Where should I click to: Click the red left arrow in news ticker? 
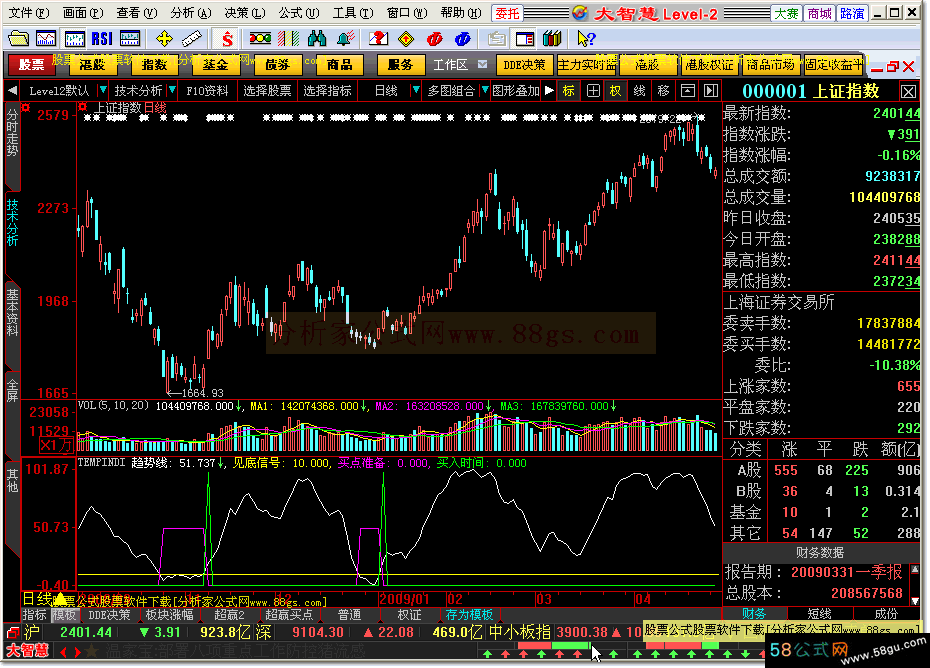(63, 652)
